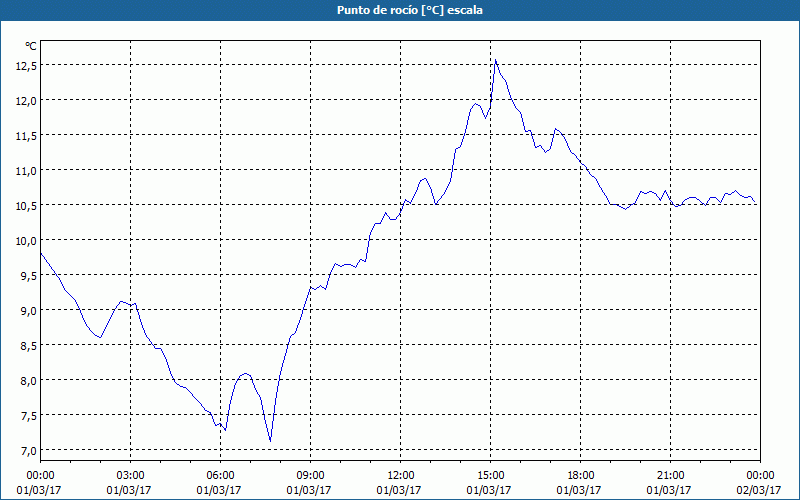This screenshot has width=800, height=500.
Task: Click the 09:00 time label
Action: 310,476
